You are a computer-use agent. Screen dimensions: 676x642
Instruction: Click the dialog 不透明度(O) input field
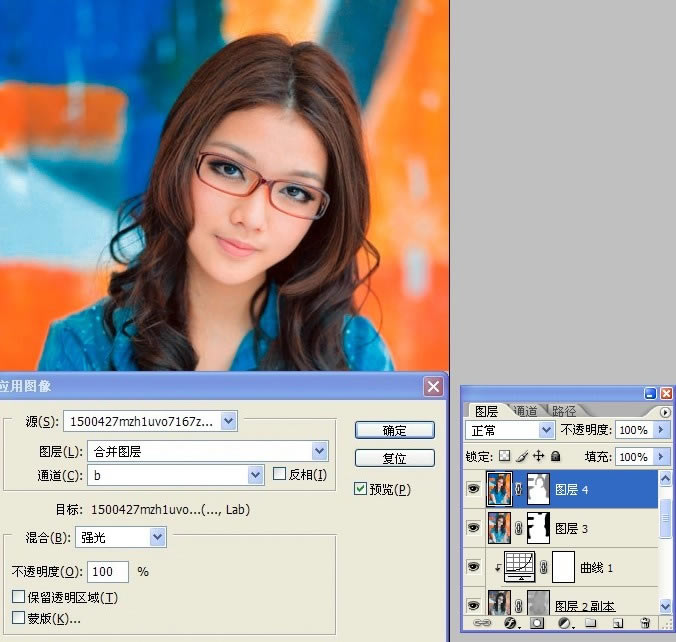click(108, 572)
